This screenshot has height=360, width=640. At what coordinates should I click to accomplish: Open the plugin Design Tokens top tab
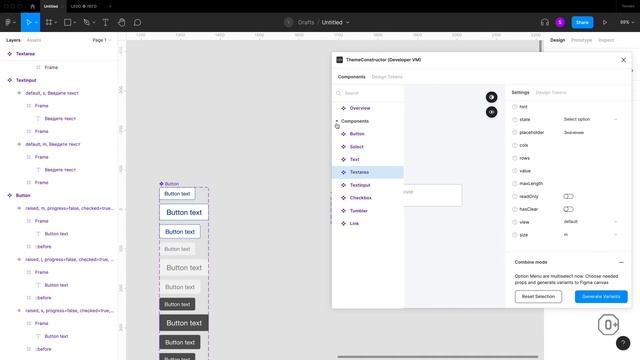click(x=387, y=77)
